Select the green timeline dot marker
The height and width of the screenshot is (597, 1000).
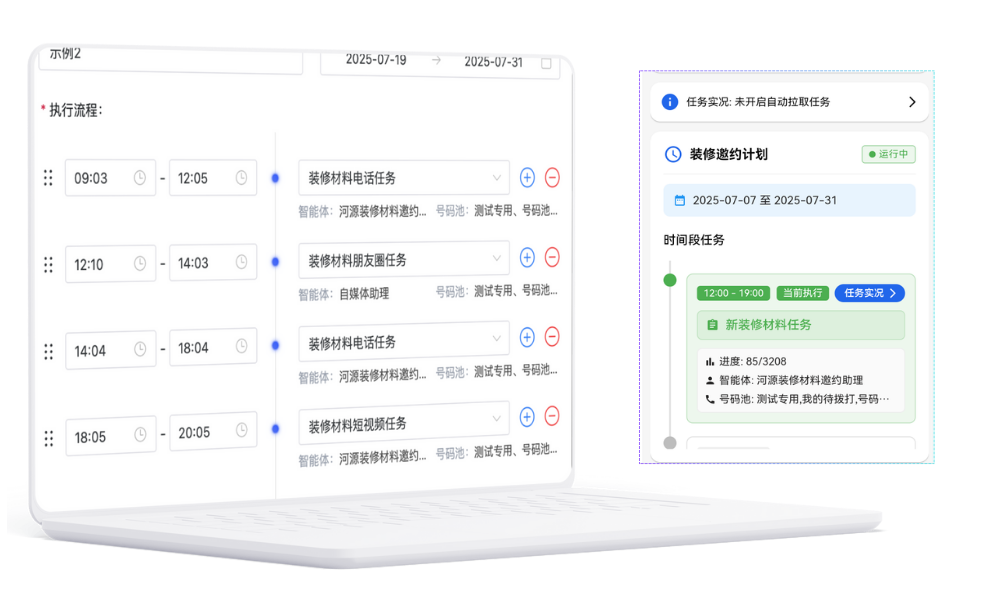[670, 280]
